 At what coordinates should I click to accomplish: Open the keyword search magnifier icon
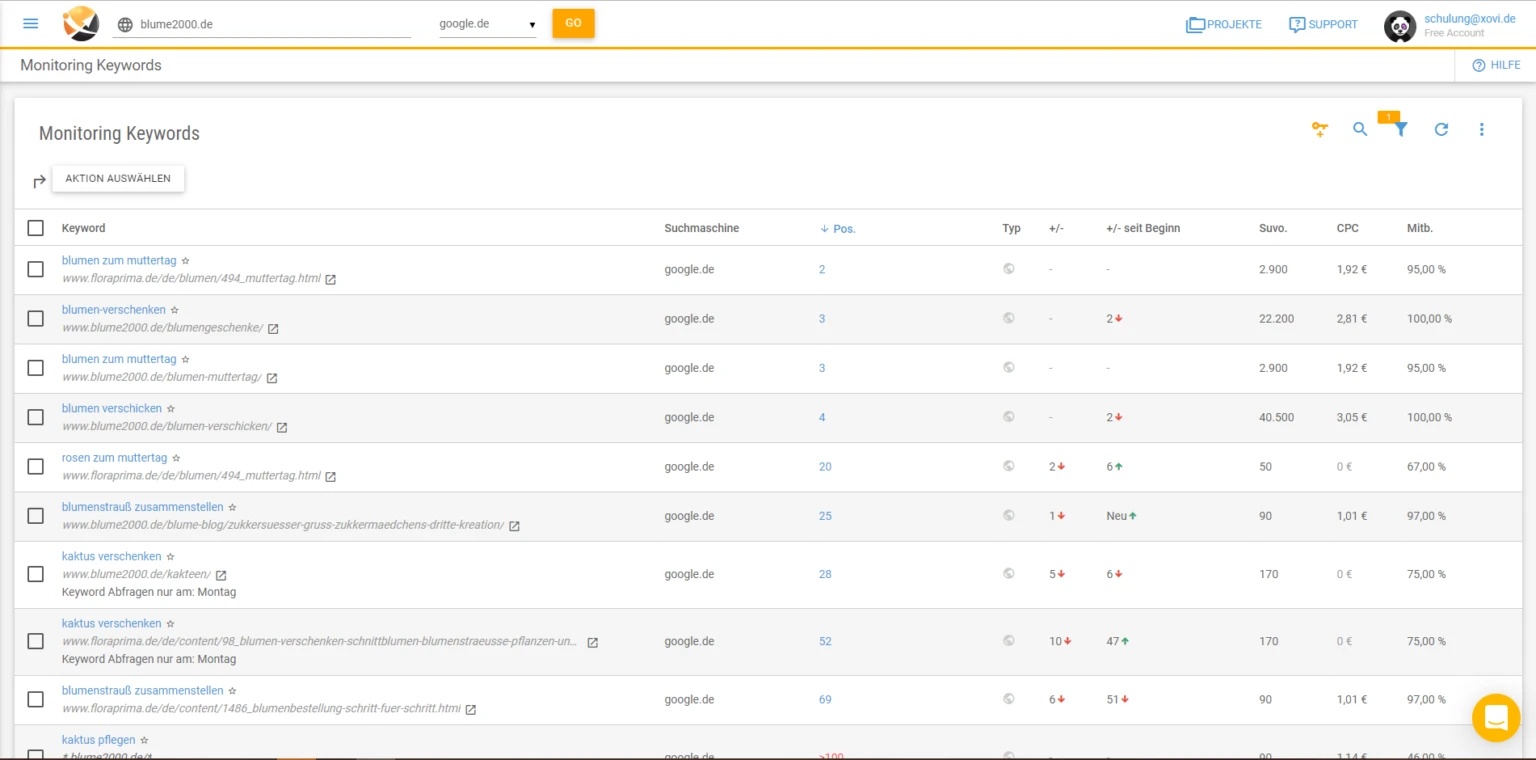click(x=1360, y=129)
